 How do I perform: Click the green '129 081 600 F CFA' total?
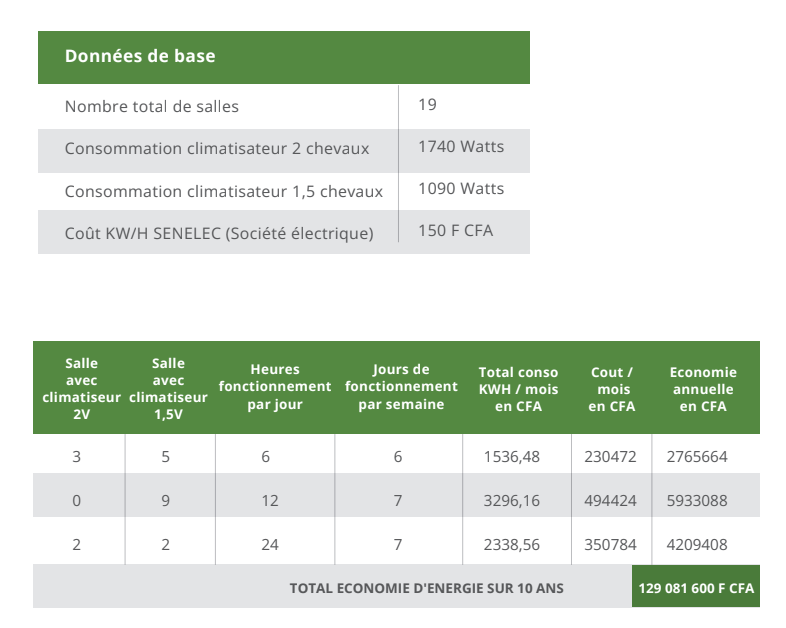[x=696, y=588]
